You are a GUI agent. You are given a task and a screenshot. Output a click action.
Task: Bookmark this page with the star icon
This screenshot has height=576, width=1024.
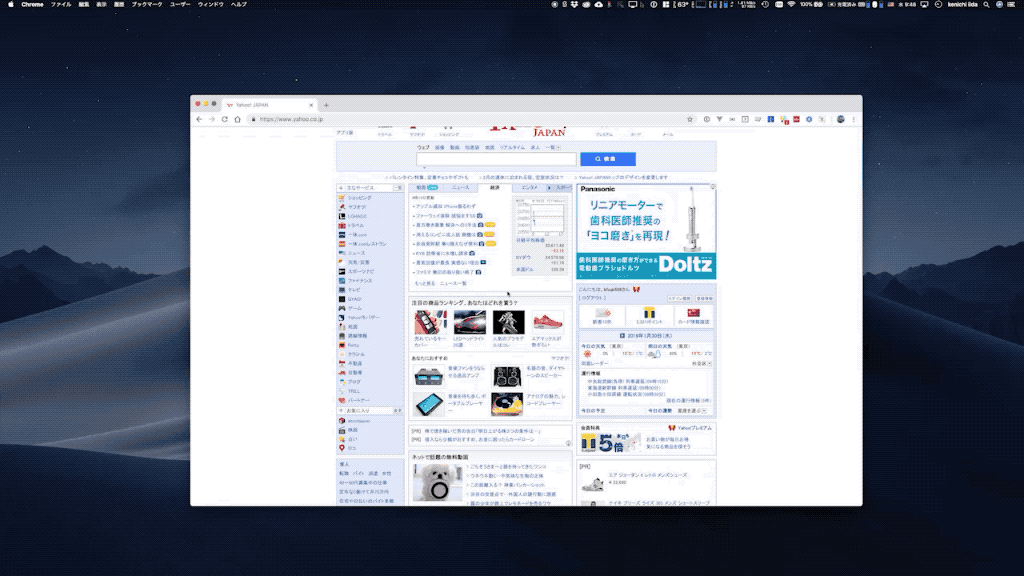(x=690, y=120)
